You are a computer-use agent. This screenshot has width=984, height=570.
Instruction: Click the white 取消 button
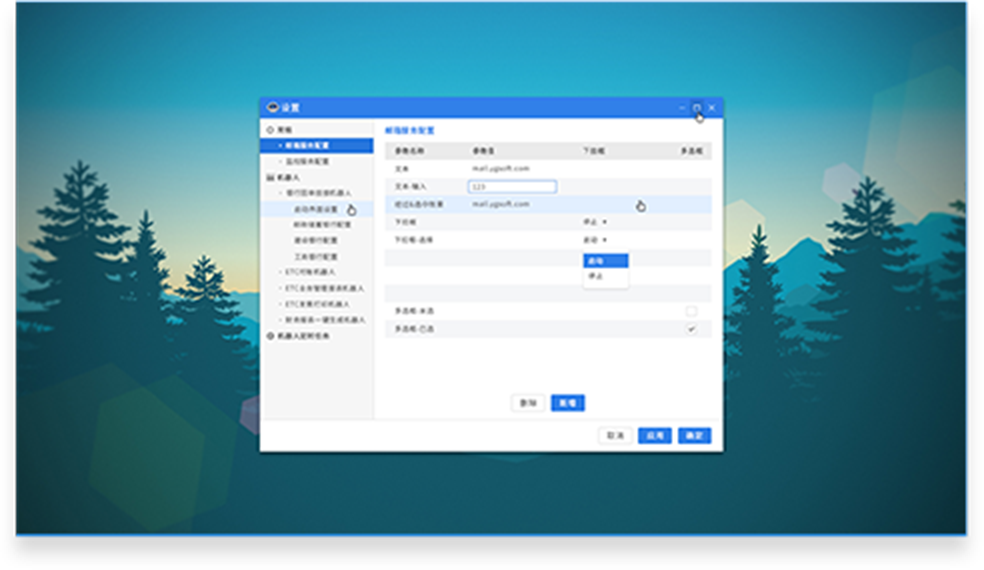pos(616,436)
